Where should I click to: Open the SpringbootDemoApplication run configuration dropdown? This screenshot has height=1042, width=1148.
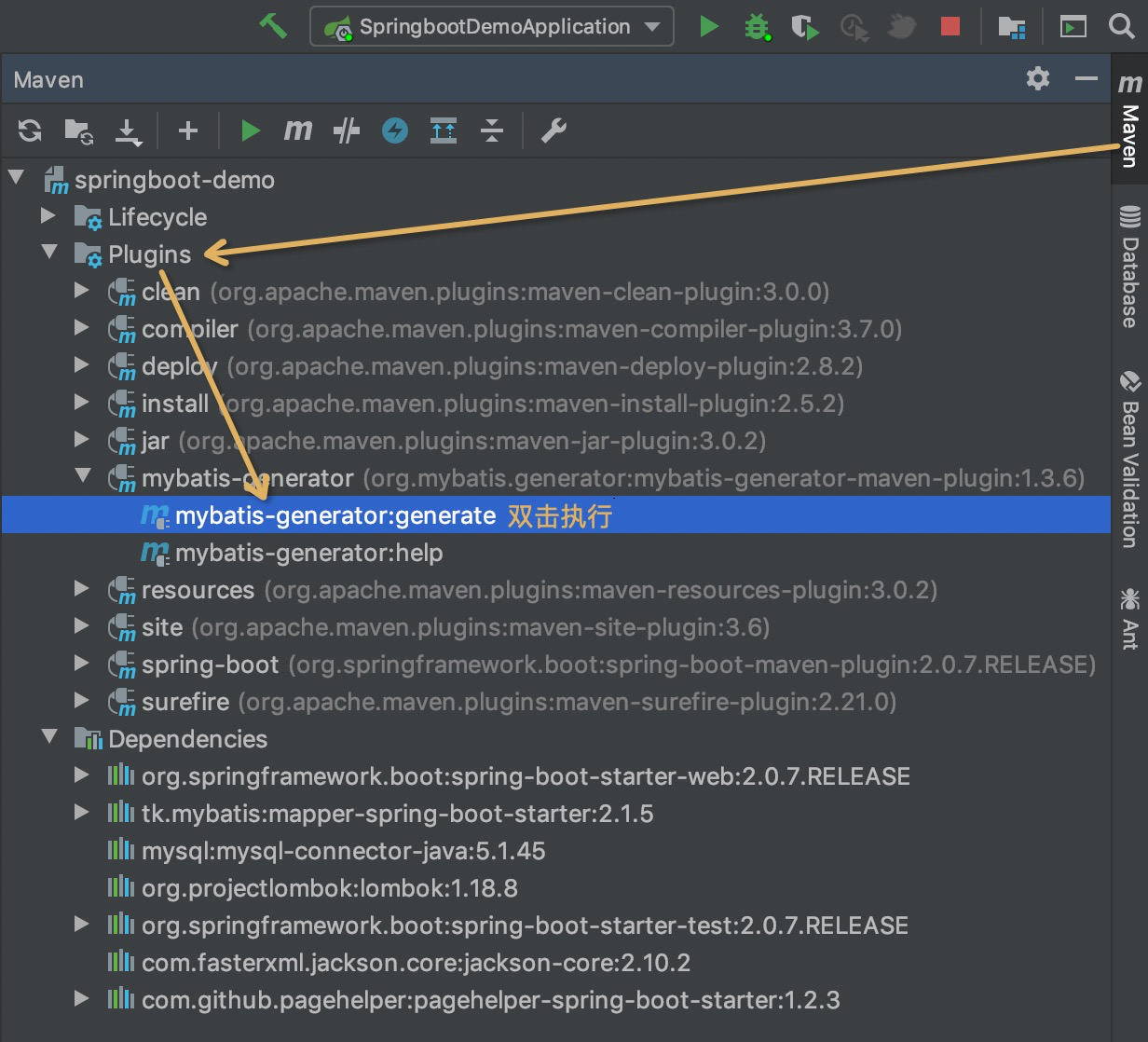(492, 26)
